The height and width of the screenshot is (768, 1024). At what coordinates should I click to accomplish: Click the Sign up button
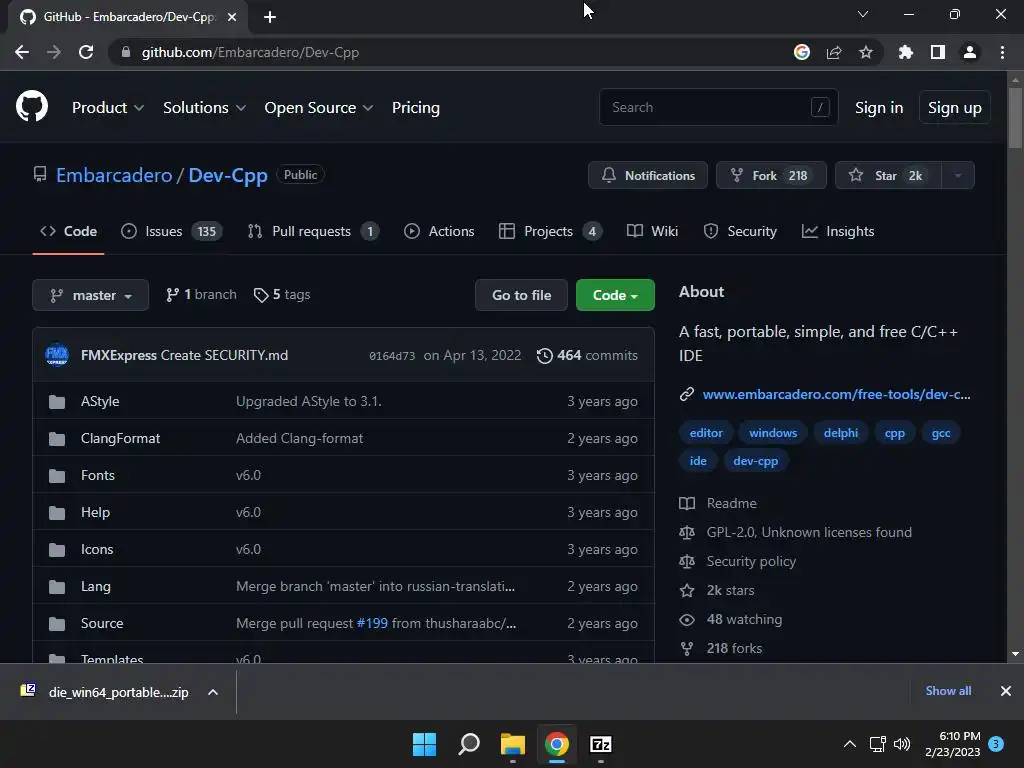pyautogui.click(x=955, y=108)
